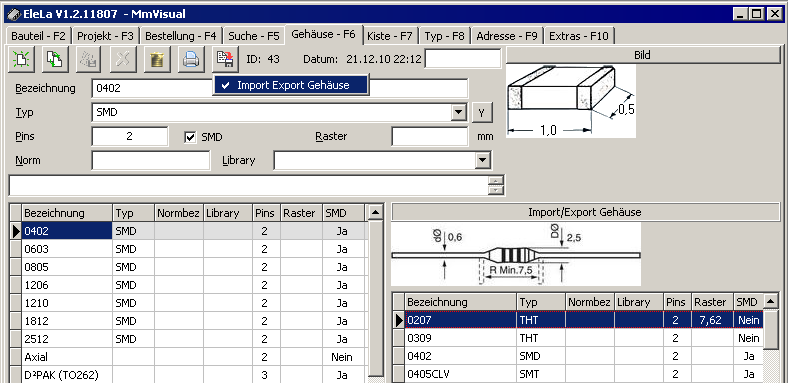Click left table scrollbar up arrow
This screenshot has height=383, width=788.
click(x=375, y=213)
